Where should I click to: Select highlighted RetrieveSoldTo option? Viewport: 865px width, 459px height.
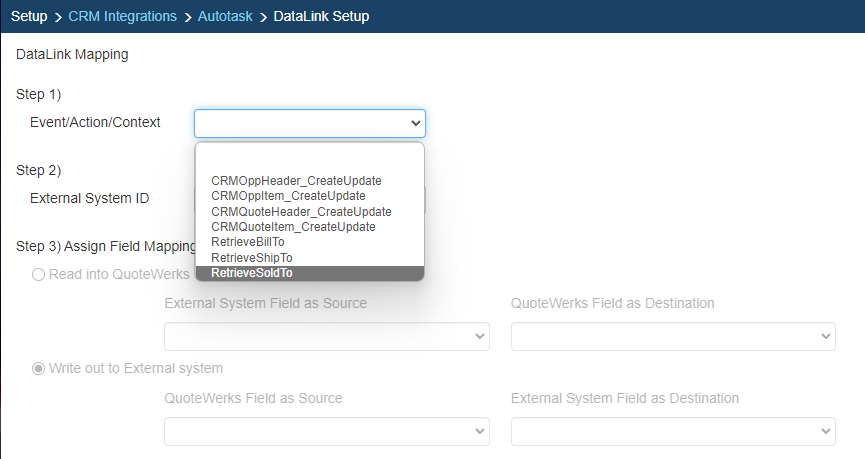click(251, 273)
